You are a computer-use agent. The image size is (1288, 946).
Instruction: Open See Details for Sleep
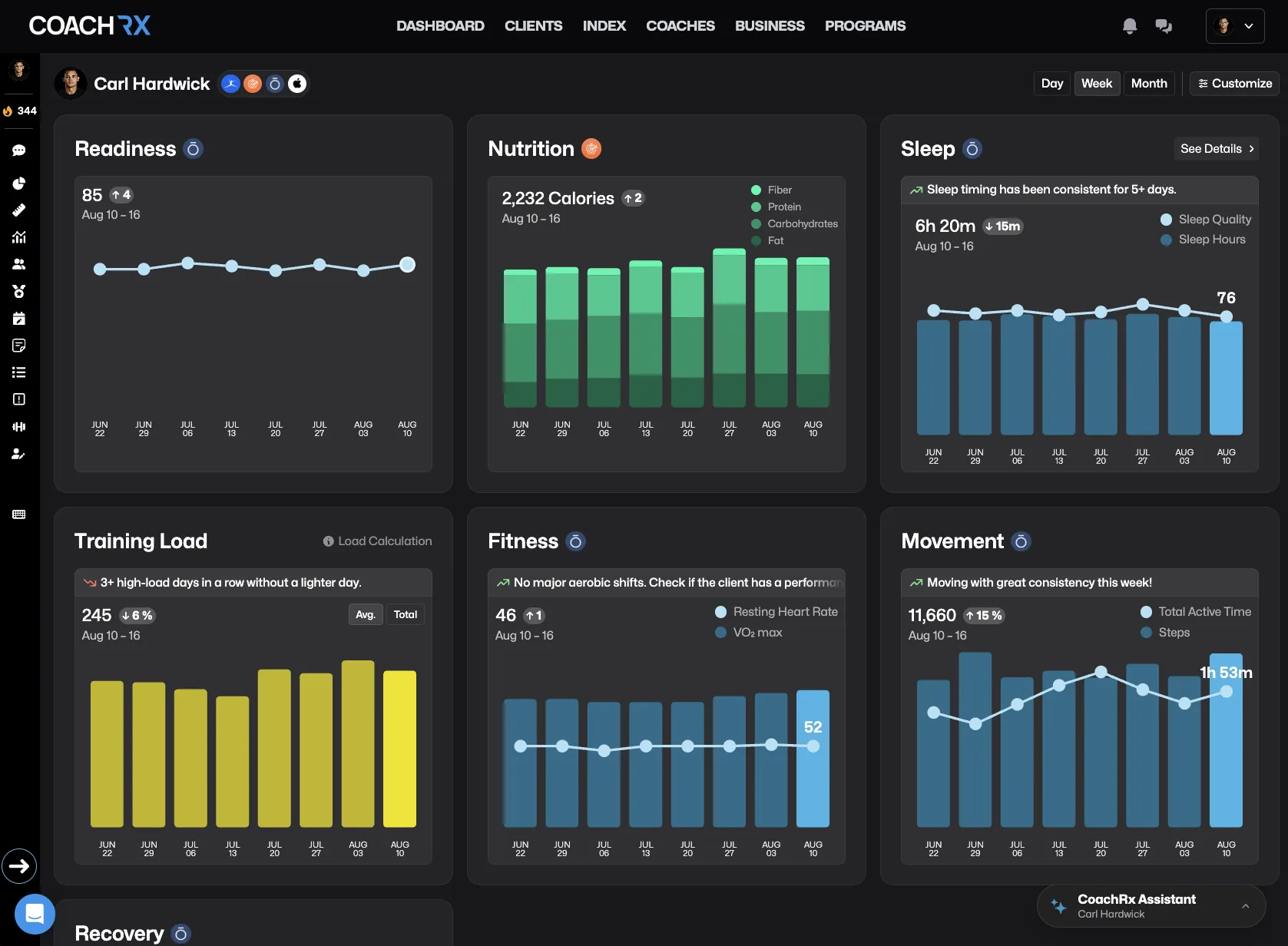[x=1217, y=149]
